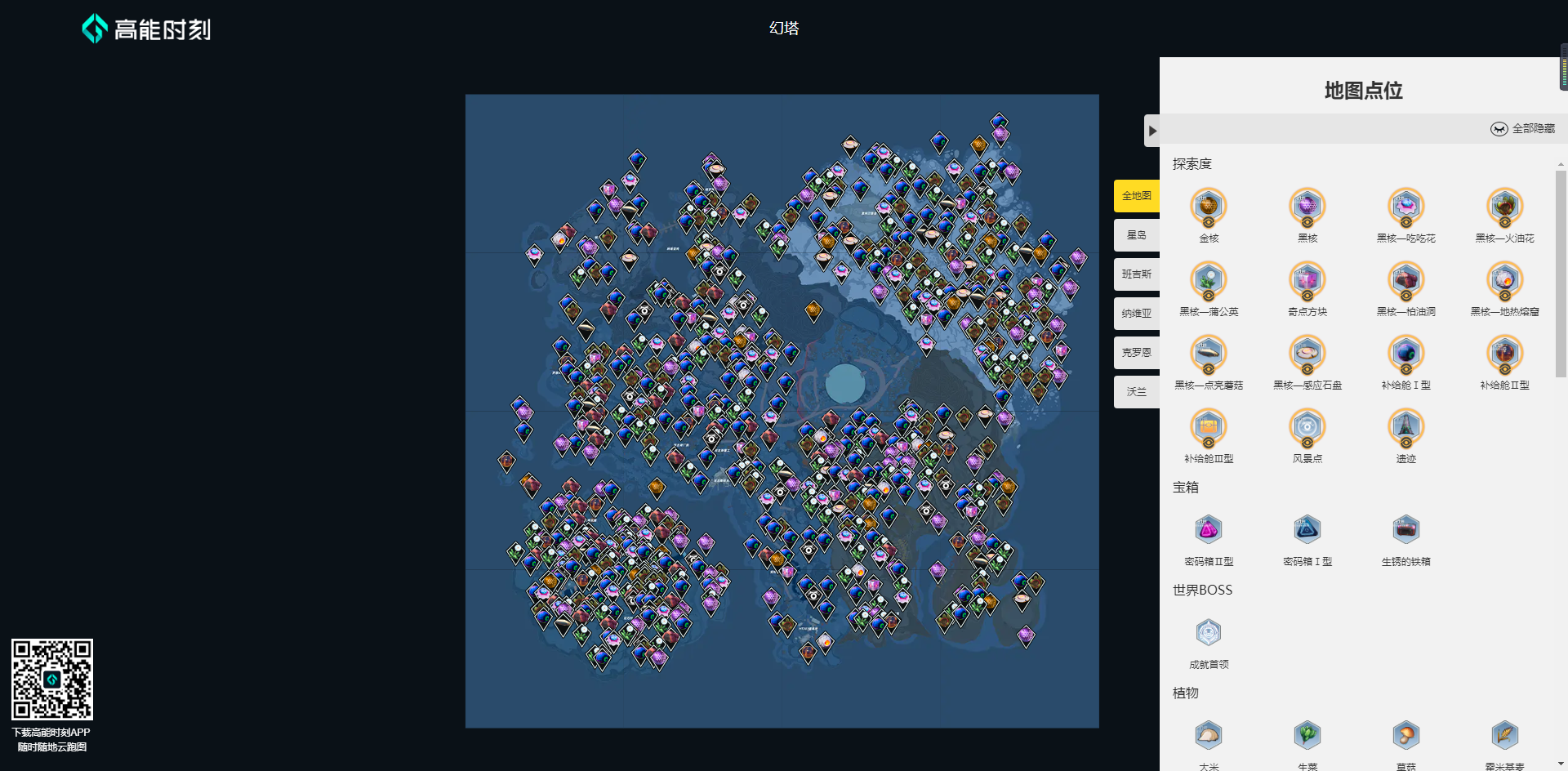Toggle the 金核 gold nucleus marker filter
The height and width of the screenshot is (771, 1568).
(x=1209, y=207)
